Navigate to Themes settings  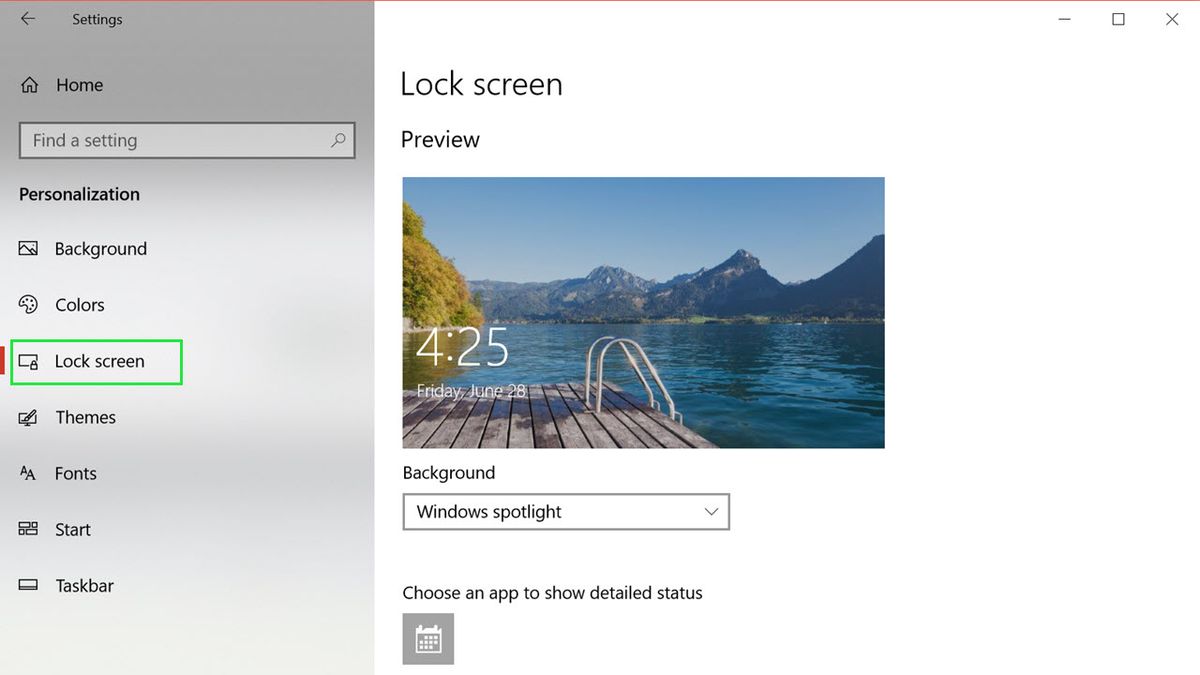coord(85,417)
